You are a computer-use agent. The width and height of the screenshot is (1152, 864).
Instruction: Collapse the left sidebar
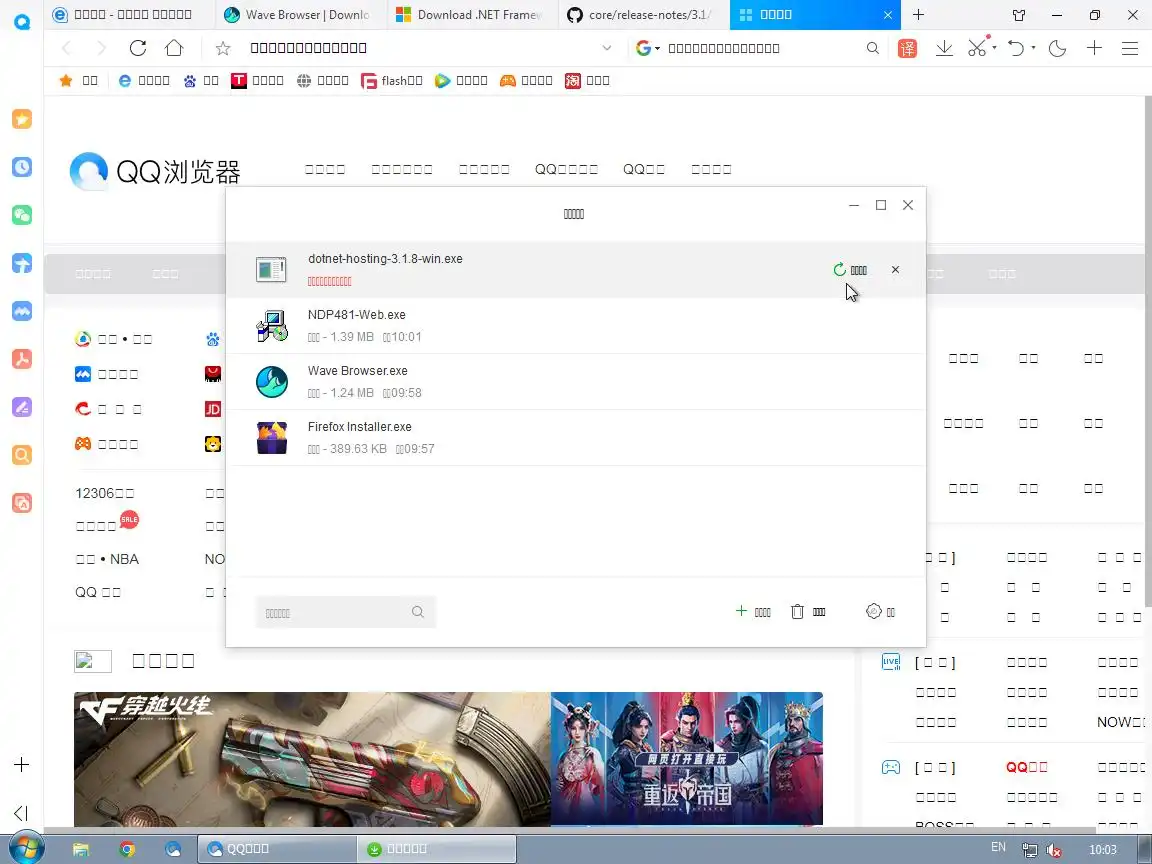pyautogui.click(x=21, y=813)
